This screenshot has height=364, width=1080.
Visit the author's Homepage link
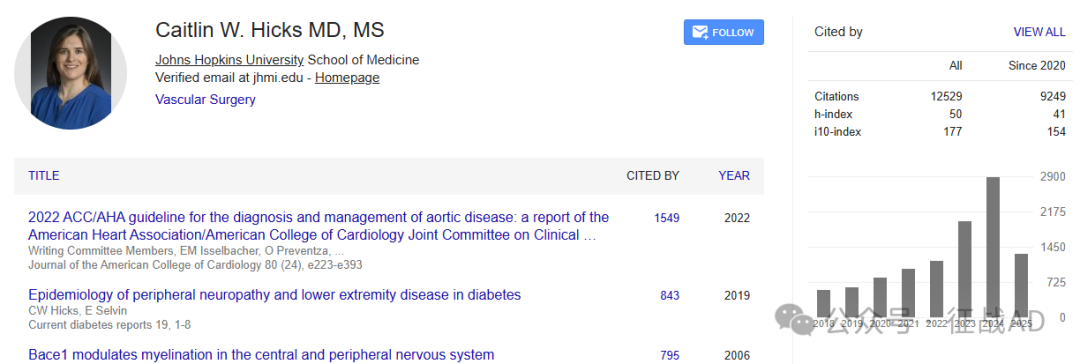347,78
